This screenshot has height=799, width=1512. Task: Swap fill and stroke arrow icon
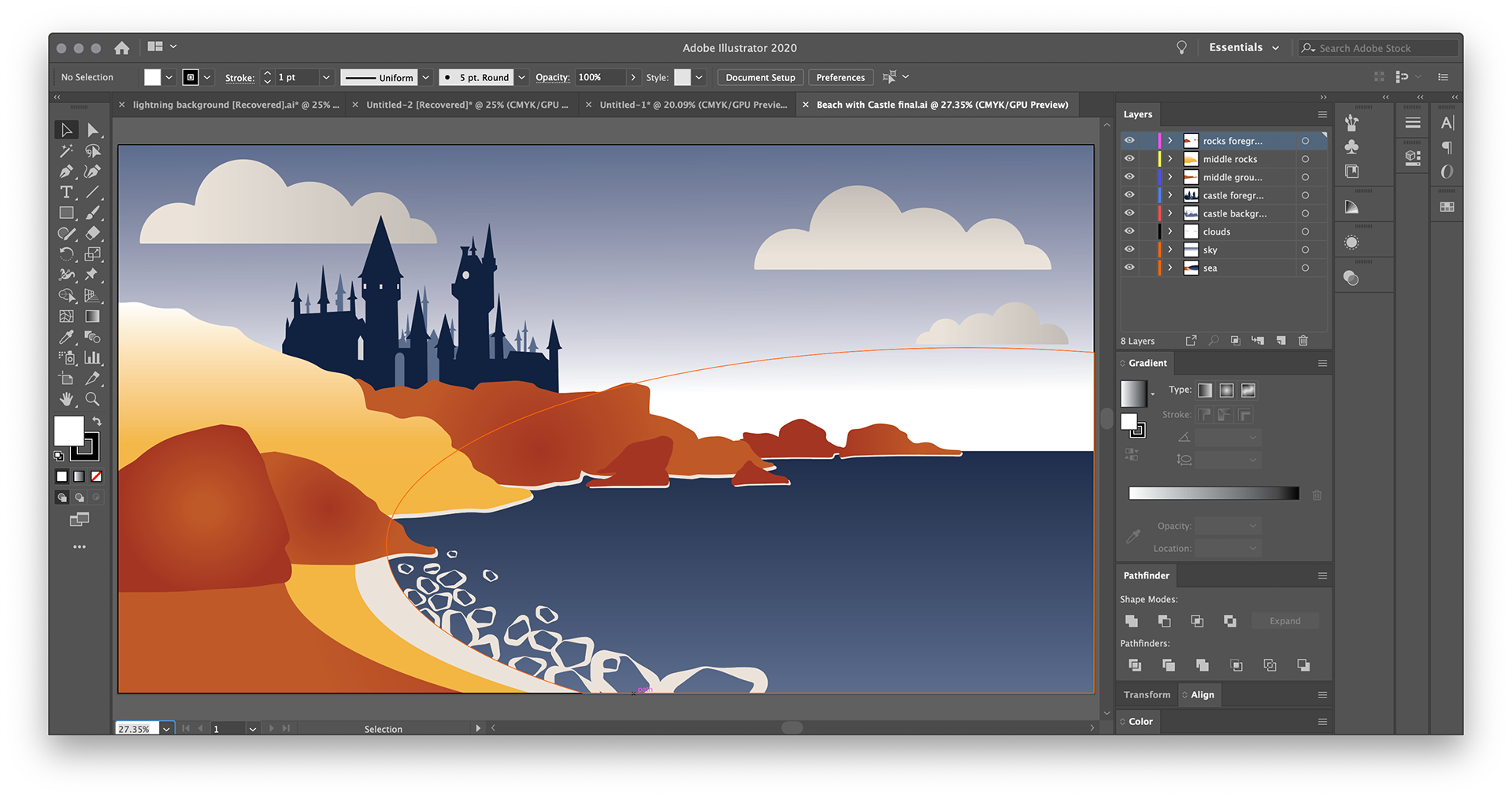[97, 421]
